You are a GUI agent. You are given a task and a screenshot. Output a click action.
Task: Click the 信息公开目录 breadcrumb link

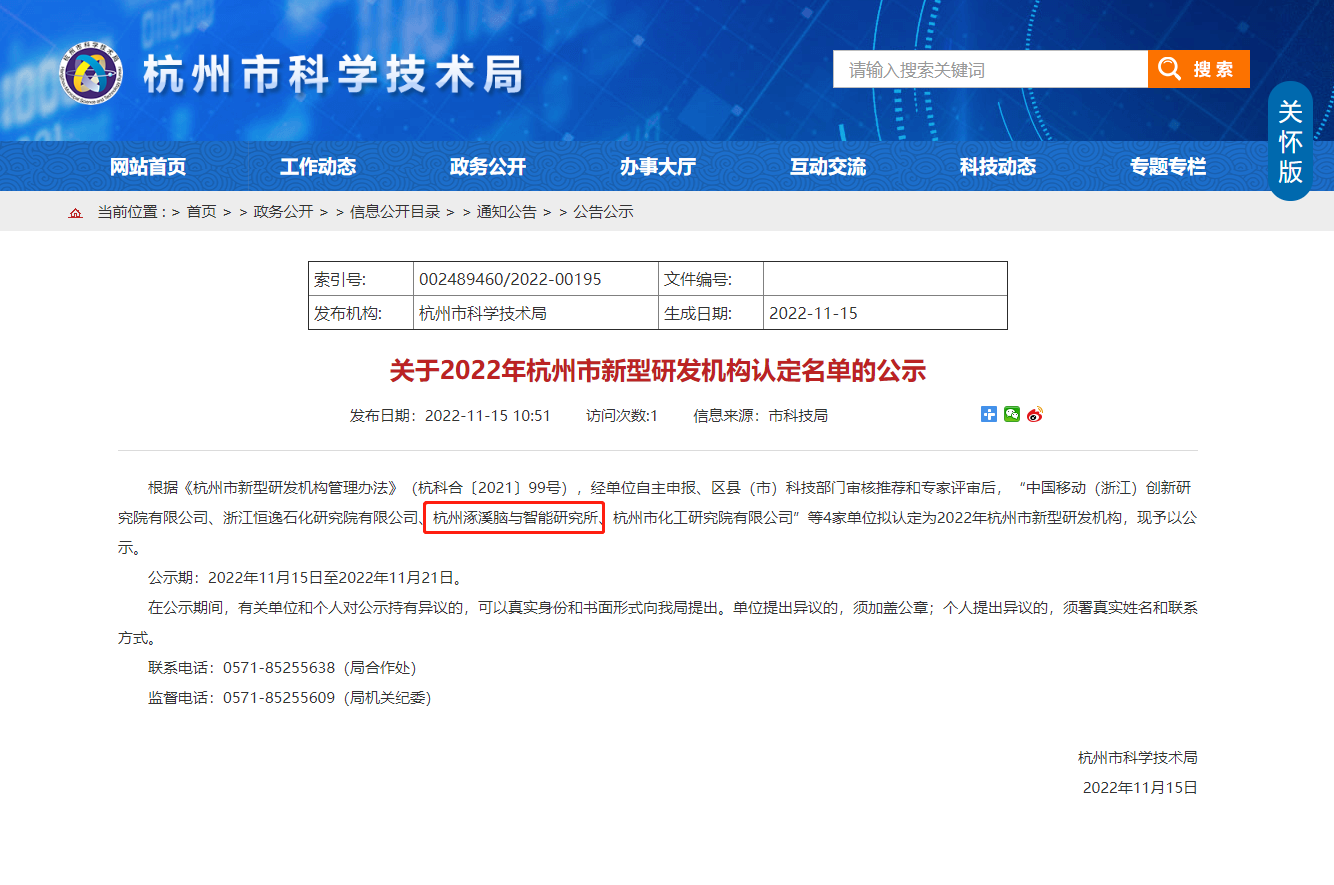click(395, 212)
